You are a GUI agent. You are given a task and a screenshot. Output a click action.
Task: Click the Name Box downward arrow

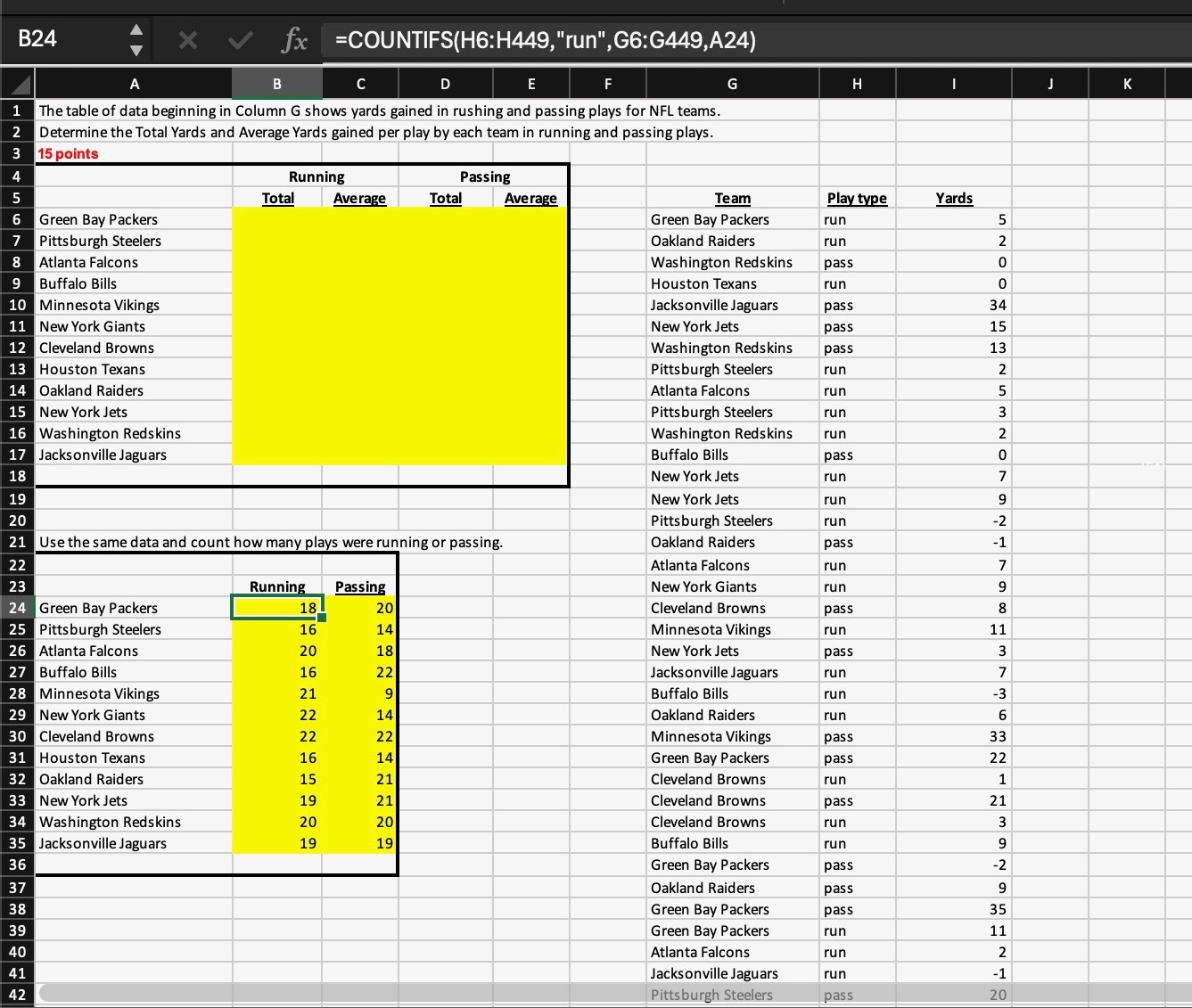(136, 50)
